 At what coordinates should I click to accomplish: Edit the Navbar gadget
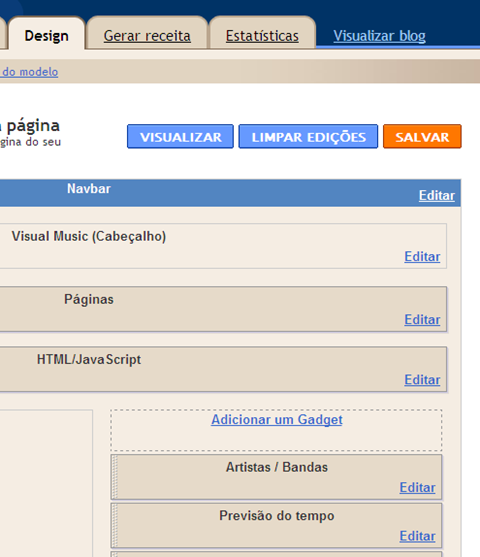[437, 195]
